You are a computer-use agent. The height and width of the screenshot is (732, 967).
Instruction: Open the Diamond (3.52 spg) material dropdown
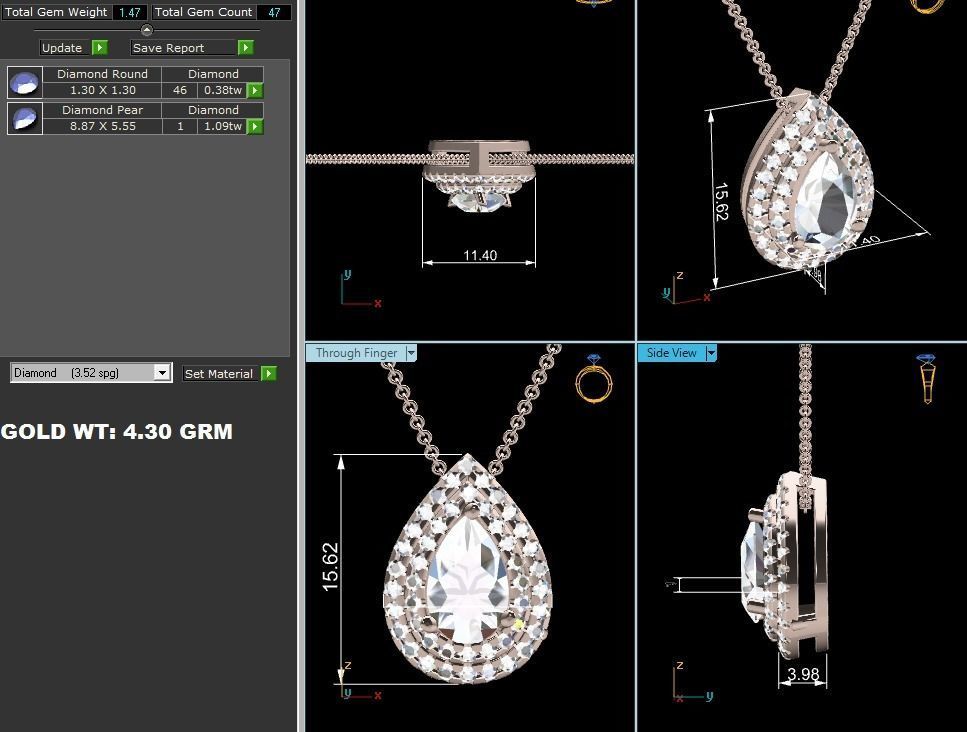click(162, 373)
